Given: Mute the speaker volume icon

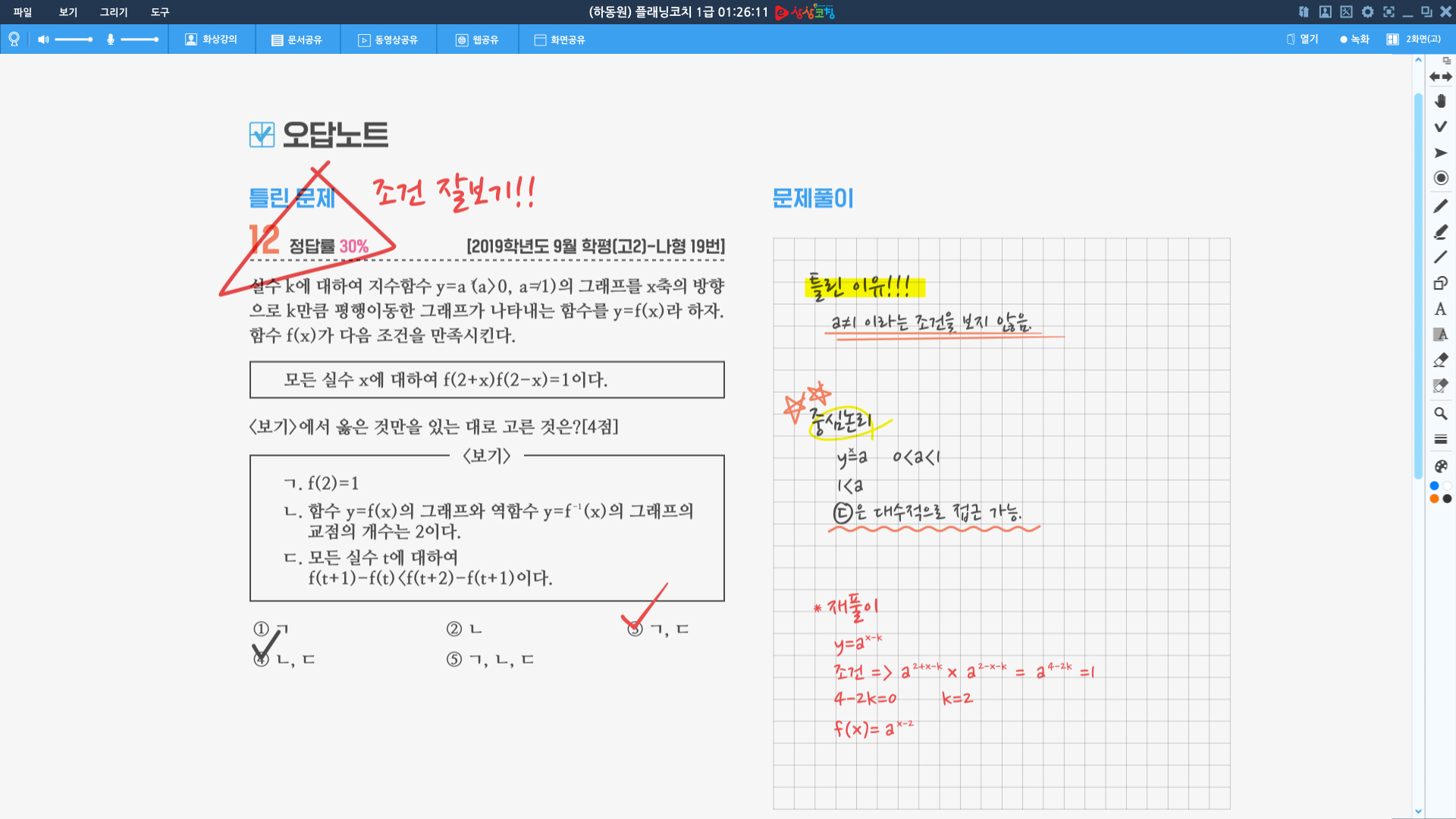Looking at the screenshot, I should [x=43, y=39].
